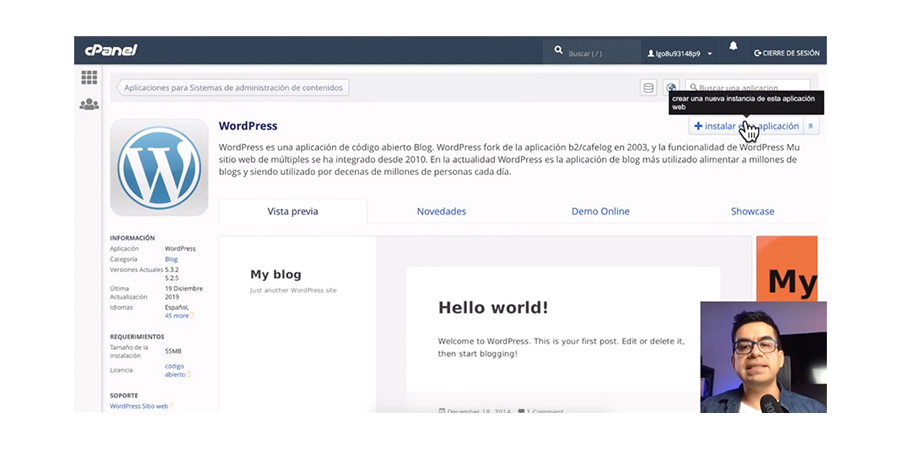The height and width of the screenshot is (450, 900).
Task: Open the User Manager people icon in sidebar
Action: (x=89, y=104)
